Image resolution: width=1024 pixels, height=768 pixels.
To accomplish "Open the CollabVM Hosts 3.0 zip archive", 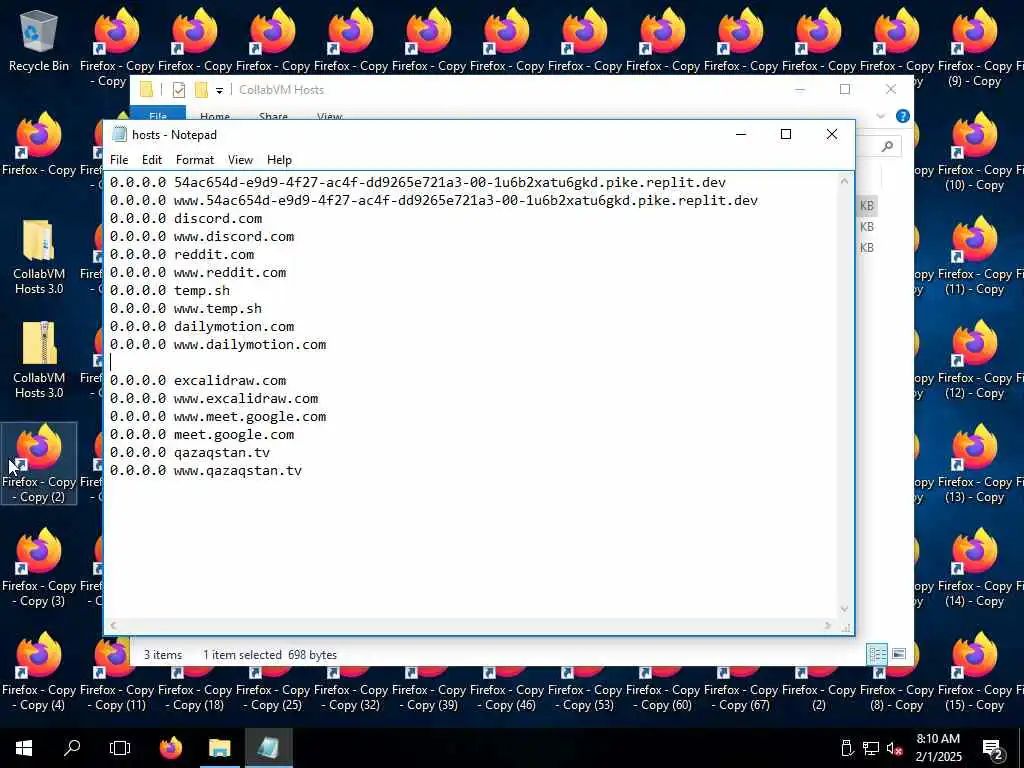I will click(39, 360).
